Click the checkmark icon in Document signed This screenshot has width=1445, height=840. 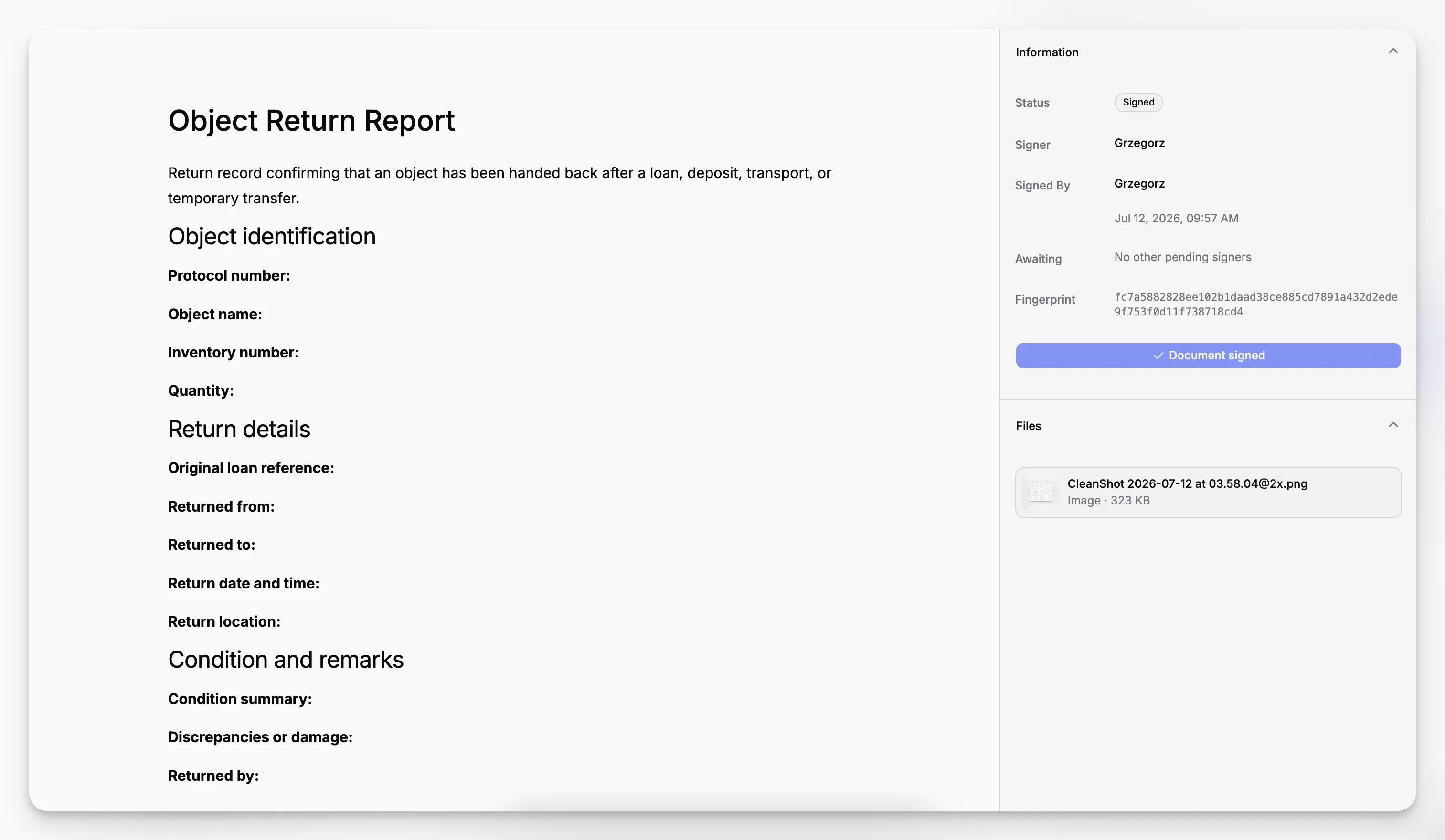[x=1158, y=356]
